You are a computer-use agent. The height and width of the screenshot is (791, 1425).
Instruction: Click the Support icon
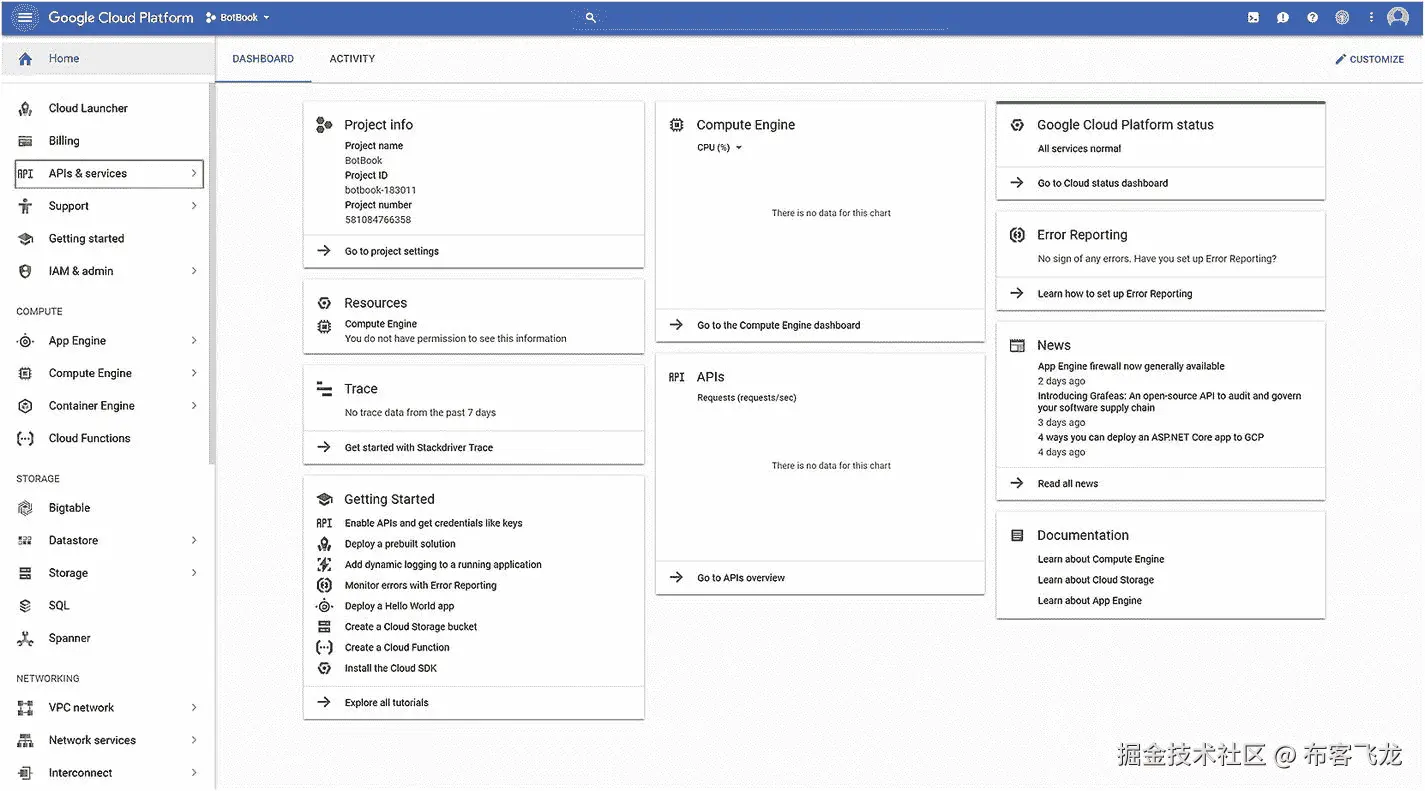(26, 206)
